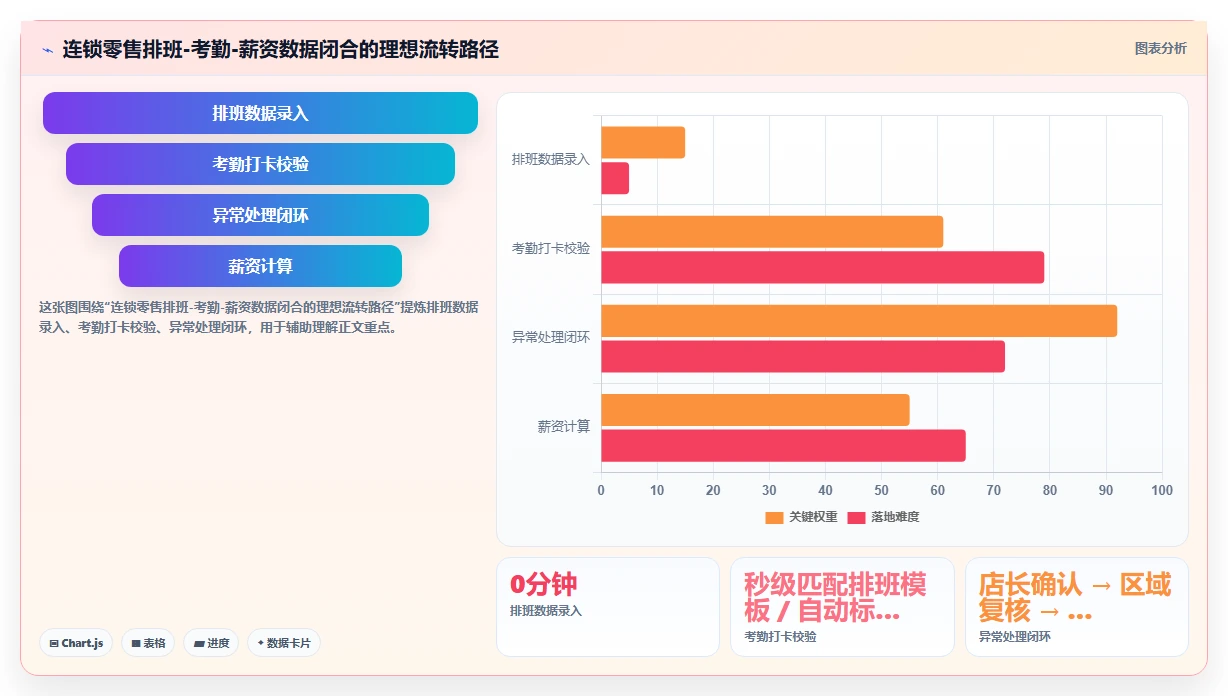Click red bar for 考勤打卡校验
Viewport: 1228px width, 696px height.
[x=822, y=267]
